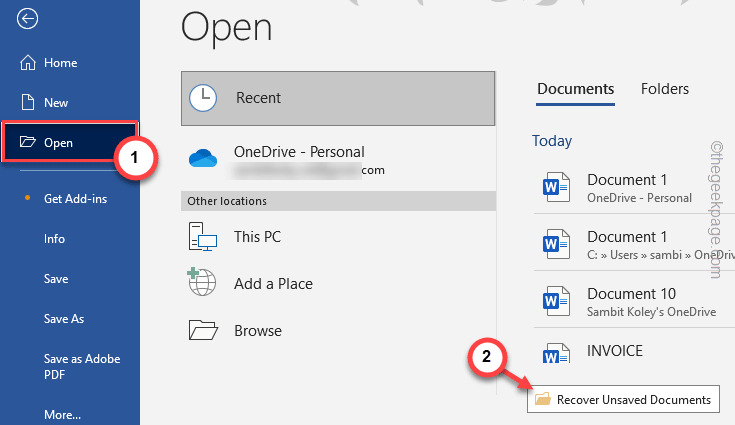Expand the More... menu item
Viewport: 735px width, 425px height.
(62, 415)
